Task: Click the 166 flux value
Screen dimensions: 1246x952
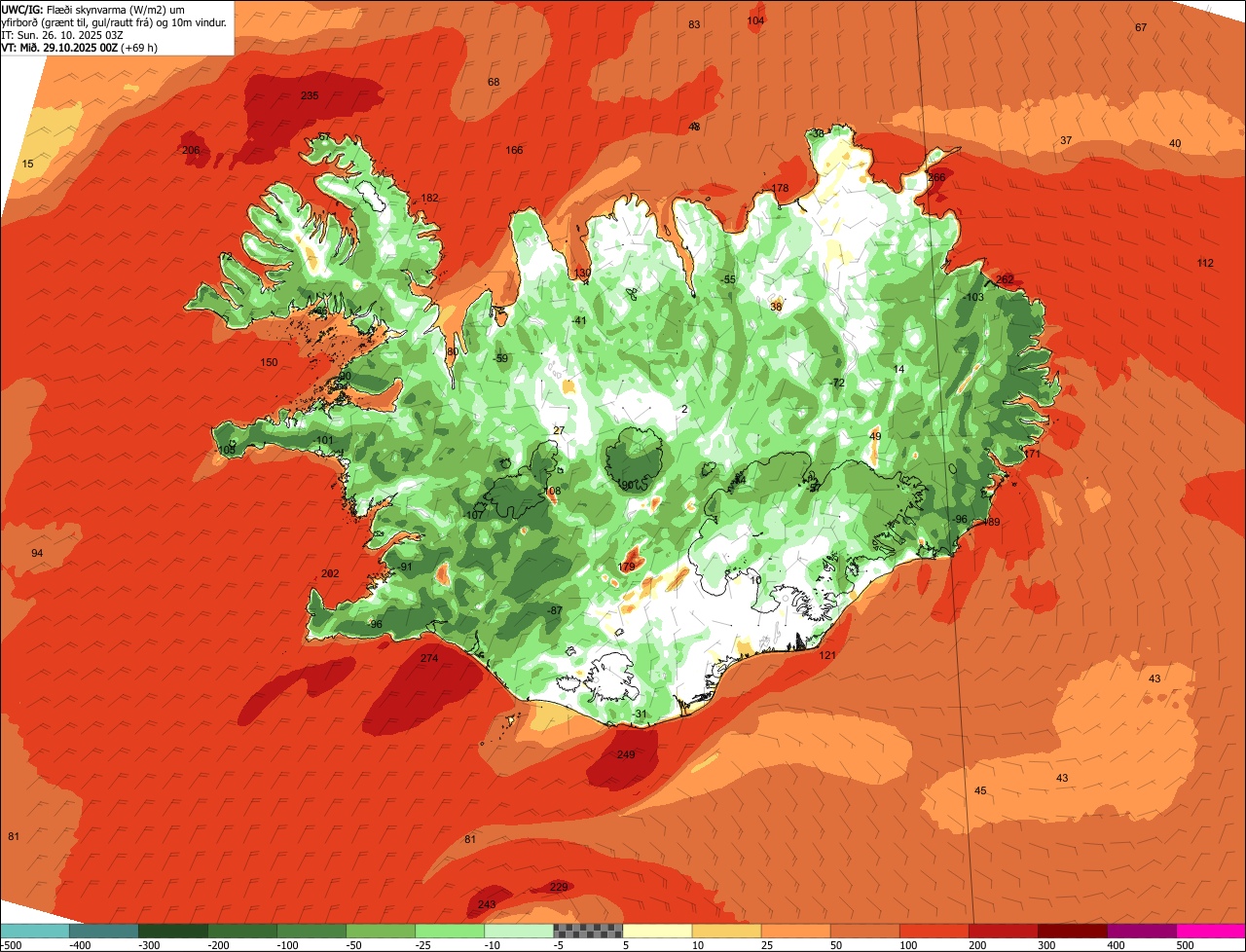Action: click(x=514, y=150)
